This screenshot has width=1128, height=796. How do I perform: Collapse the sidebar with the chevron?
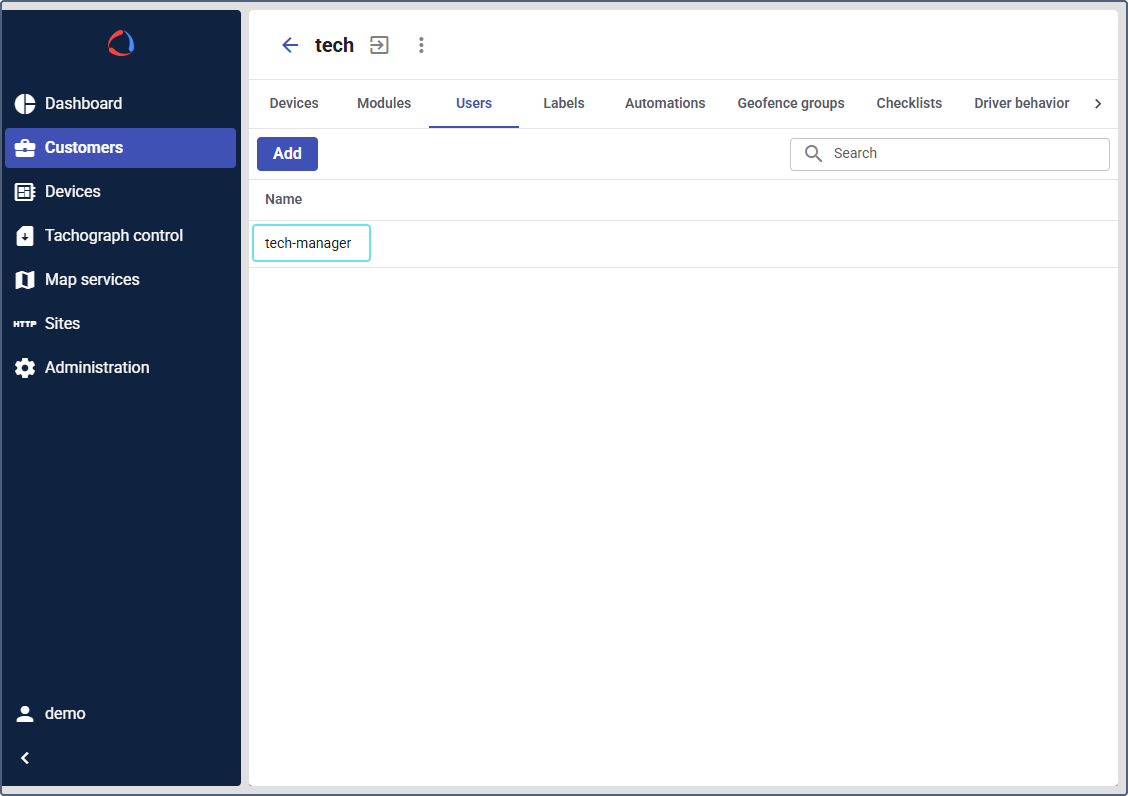point(25,758)
